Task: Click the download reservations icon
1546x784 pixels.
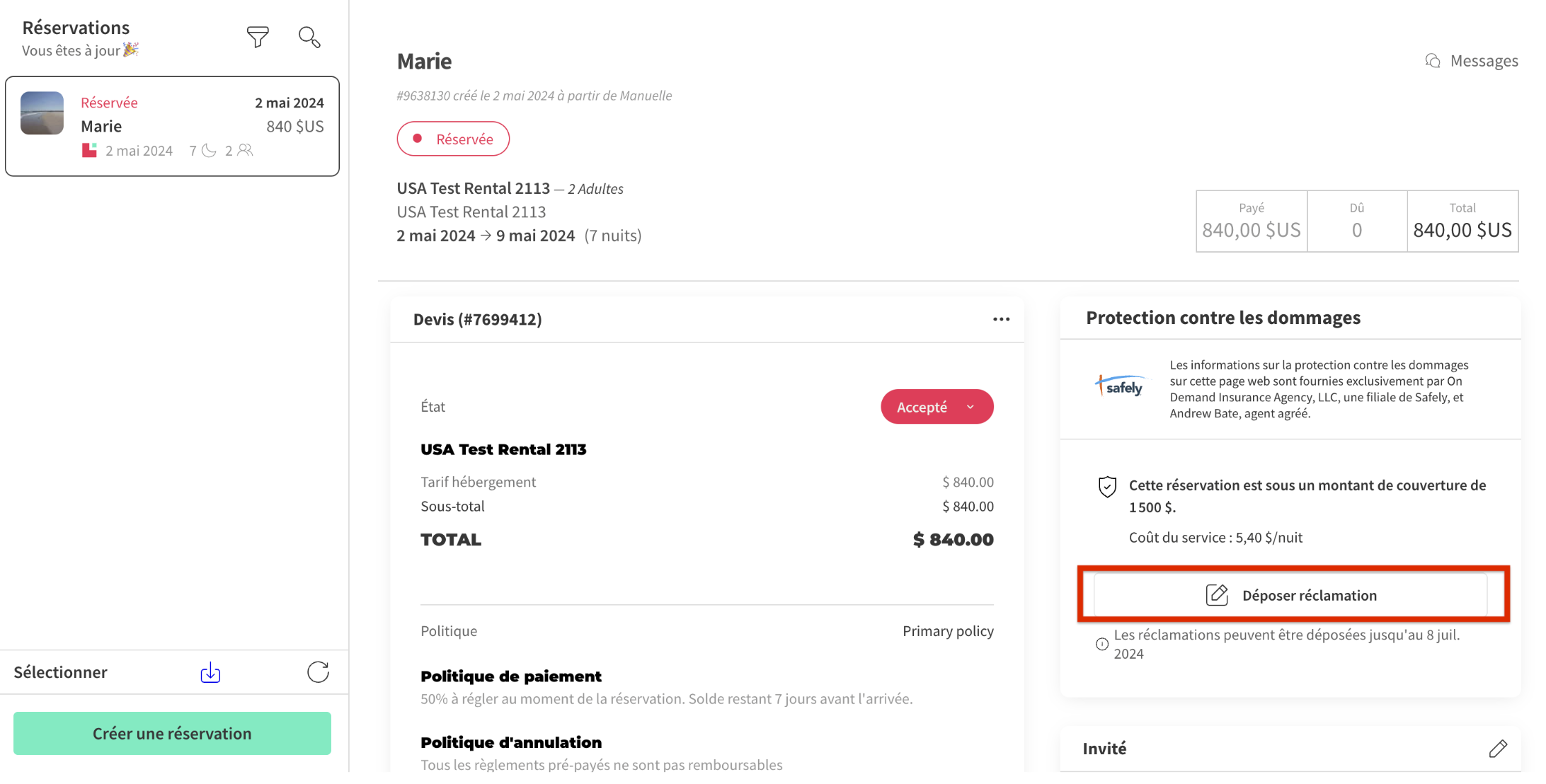Action: point(210,672)
